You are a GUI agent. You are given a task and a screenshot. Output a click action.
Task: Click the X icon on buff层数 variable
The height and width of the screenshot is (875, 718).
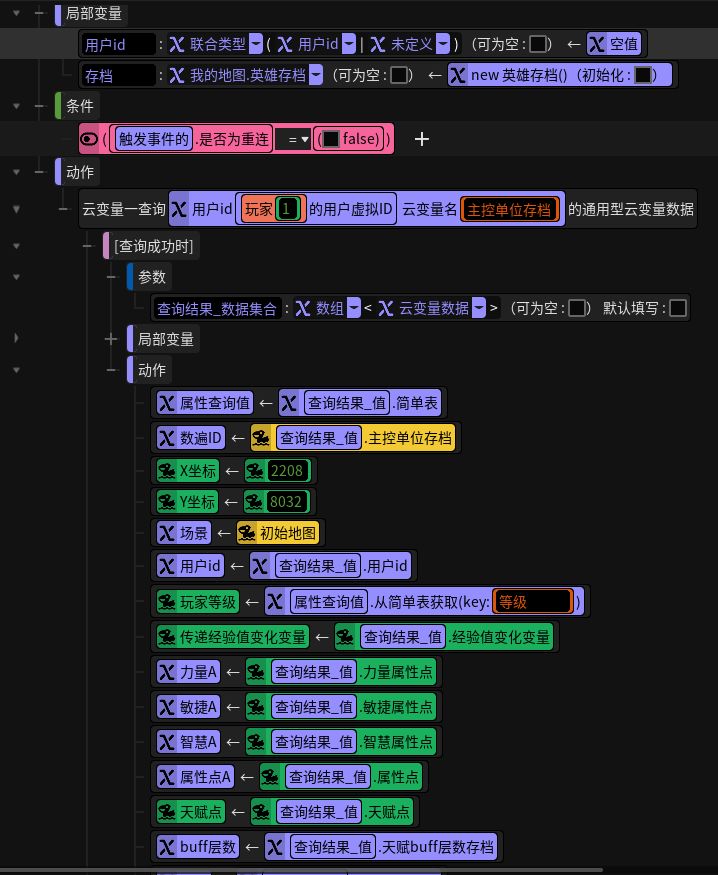[166, 847]
